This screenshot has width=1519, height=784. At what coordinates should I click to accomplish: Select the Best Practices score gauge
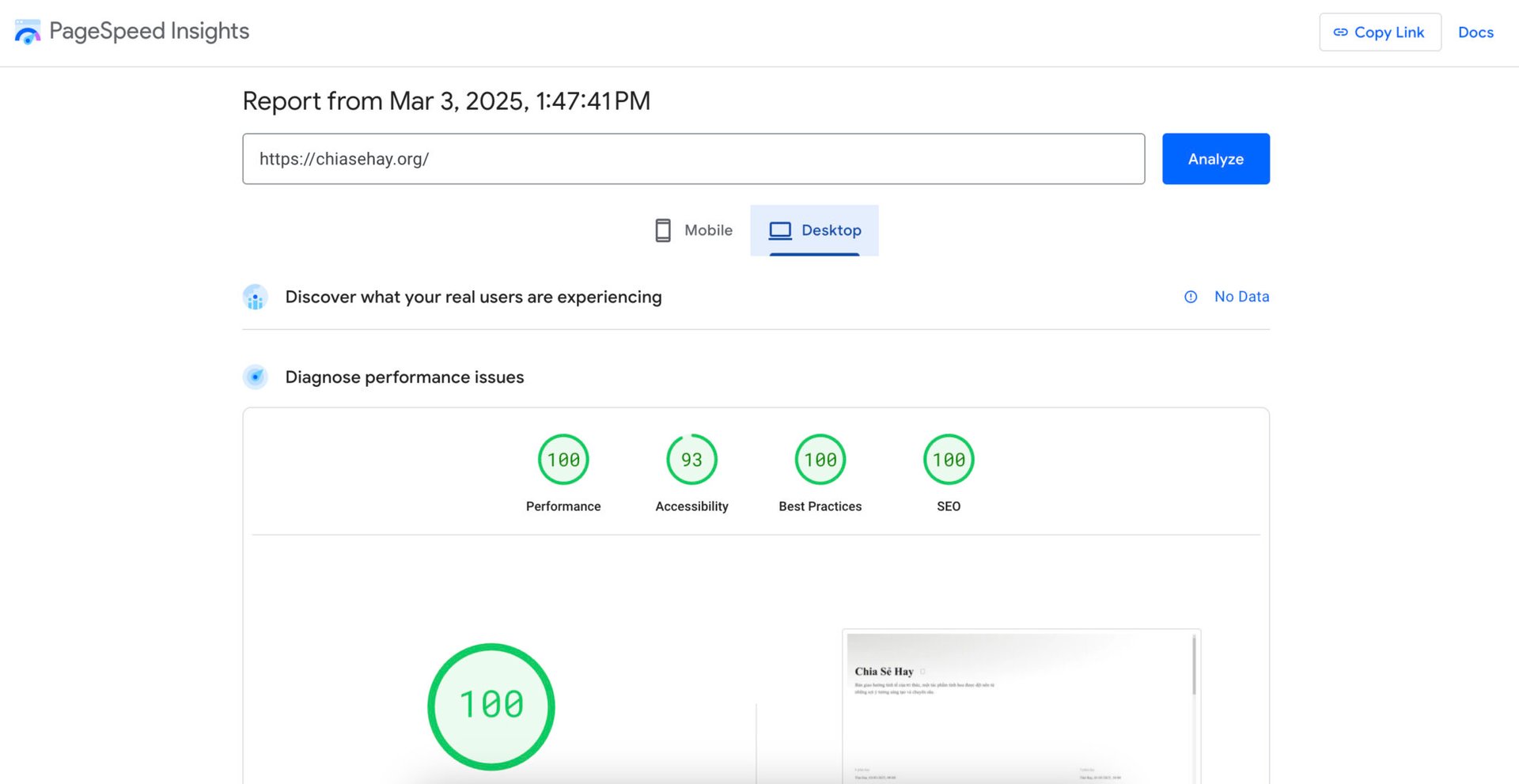point(820,460)
